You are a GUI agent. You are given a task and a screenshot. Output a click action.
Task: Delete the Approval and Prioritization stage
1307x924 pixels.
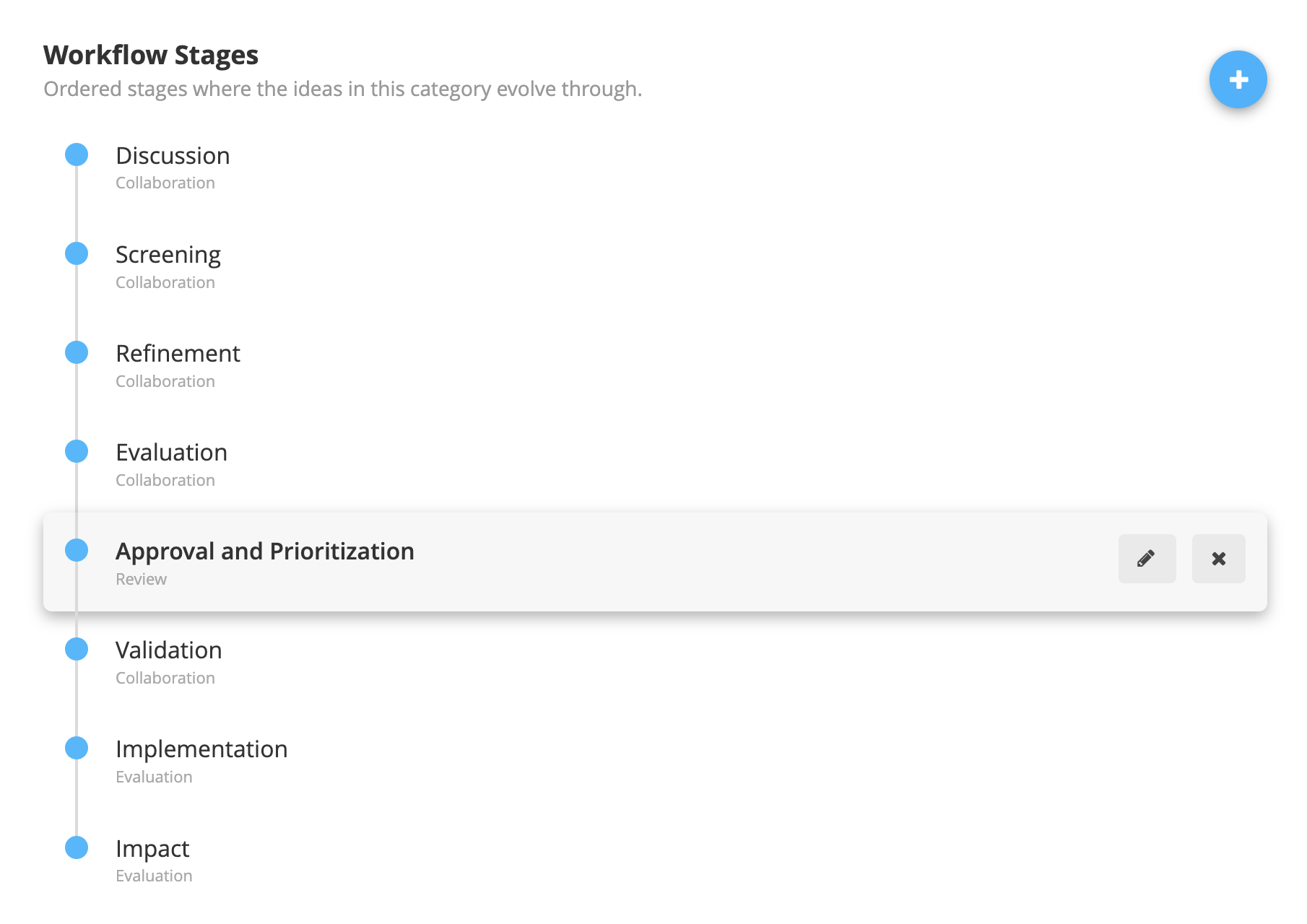coord(1218,559)
